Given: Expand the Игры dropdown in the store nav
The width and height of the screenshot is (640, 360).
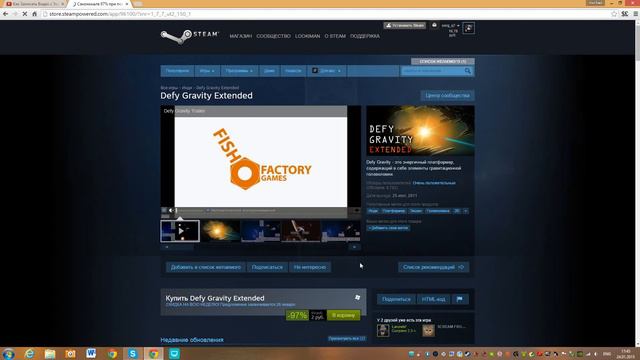Looking at the screenshot, I should click(207, 71).
